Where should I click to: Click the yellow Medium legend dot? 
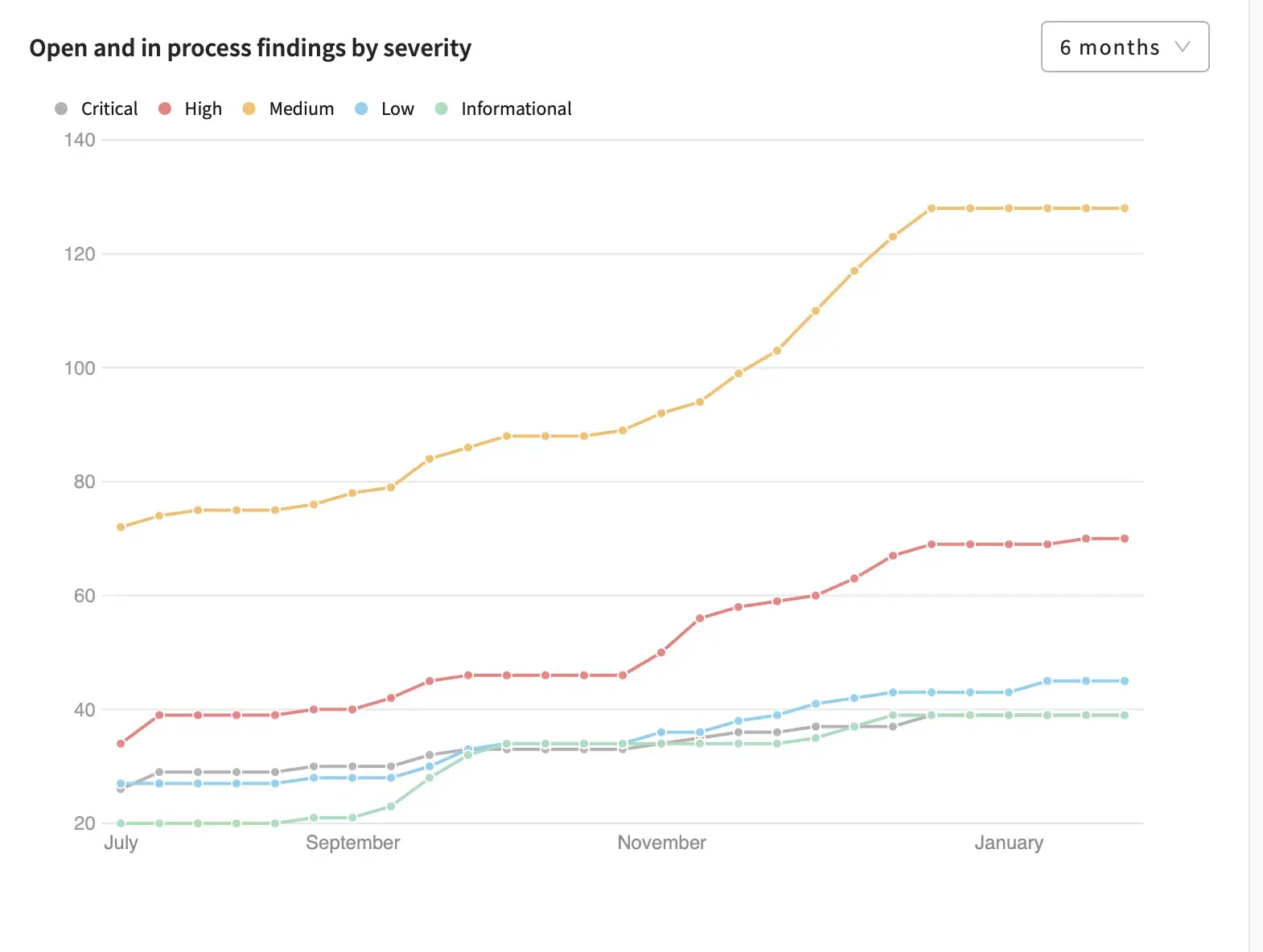point(249,109)
